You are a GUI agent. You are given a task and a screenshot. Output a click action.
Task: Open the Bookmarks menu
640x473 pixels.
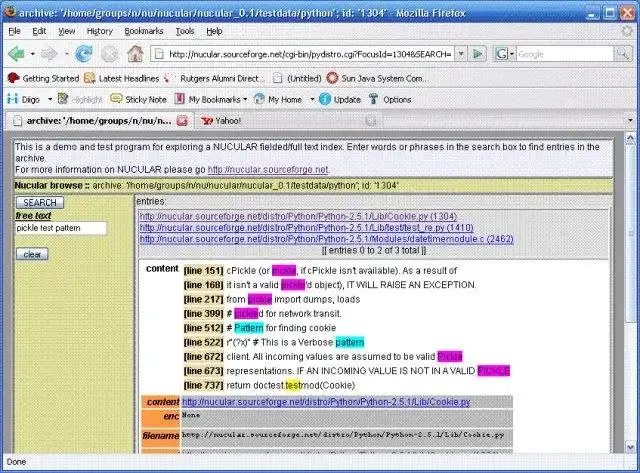pyautogui.click(x=144, y=31)
